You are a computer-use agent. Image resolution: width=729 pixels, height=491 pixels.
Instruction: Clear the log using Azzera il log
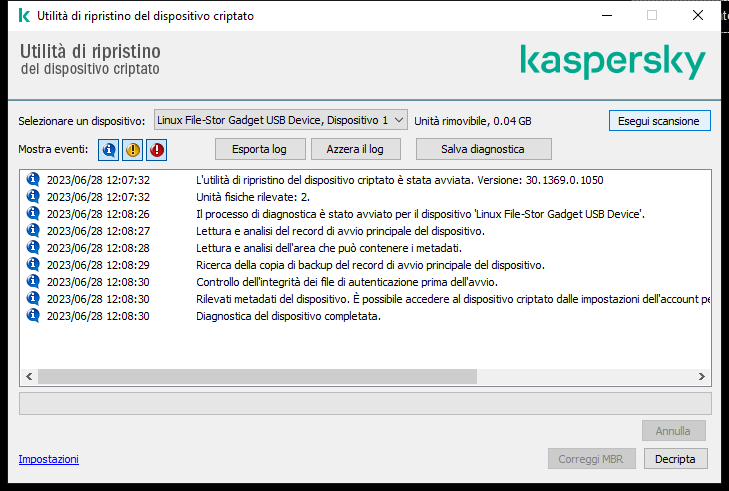355,149
